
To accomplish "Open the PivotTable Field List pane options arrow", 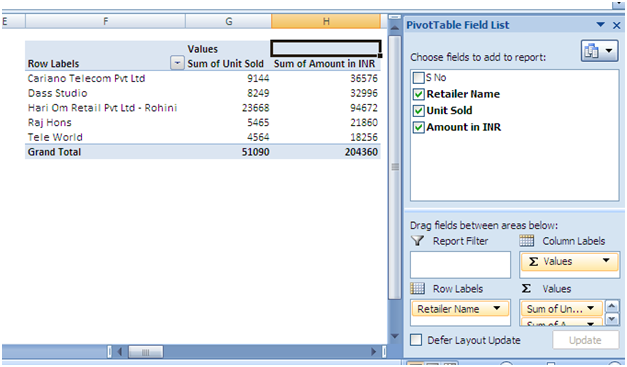I will click(601, 25).
